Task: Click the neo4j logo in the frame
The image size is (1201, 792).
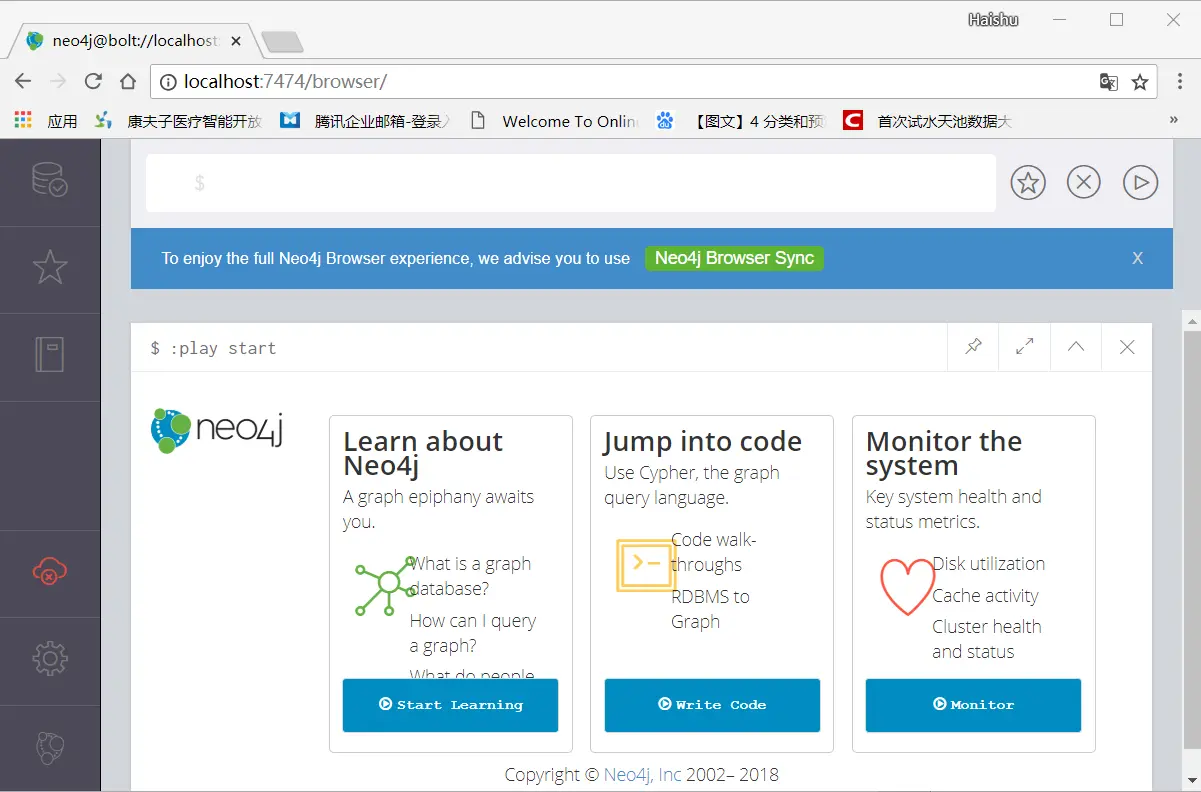Action: point(217,430)
